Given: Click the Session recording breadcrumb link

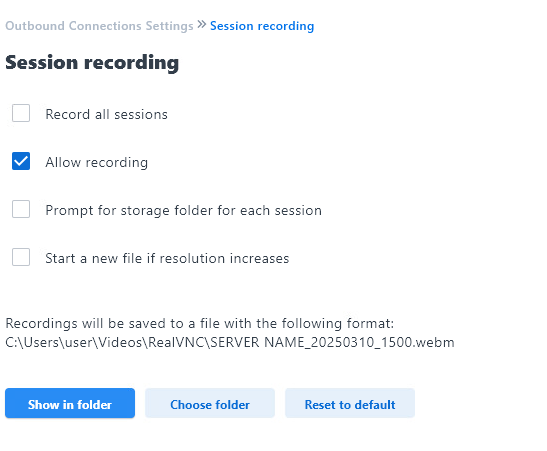Looking at the screenshot, I should 262,26.
